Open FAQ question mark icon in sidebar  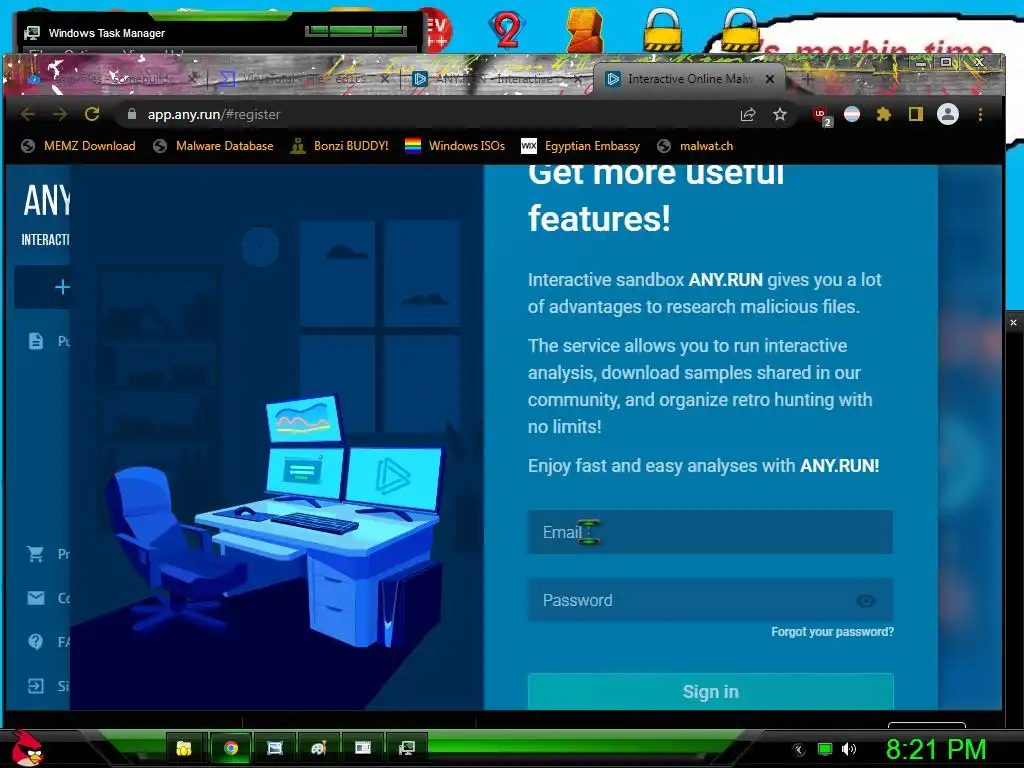[36, 641]
